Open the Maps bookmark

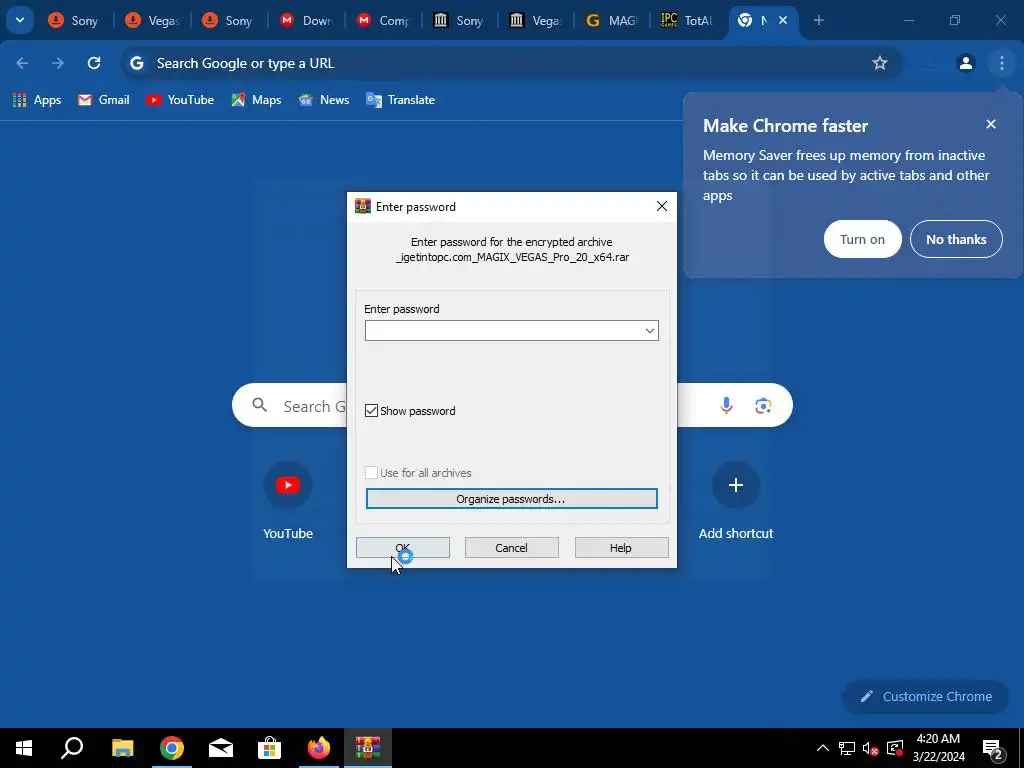(x=256, y=100)
